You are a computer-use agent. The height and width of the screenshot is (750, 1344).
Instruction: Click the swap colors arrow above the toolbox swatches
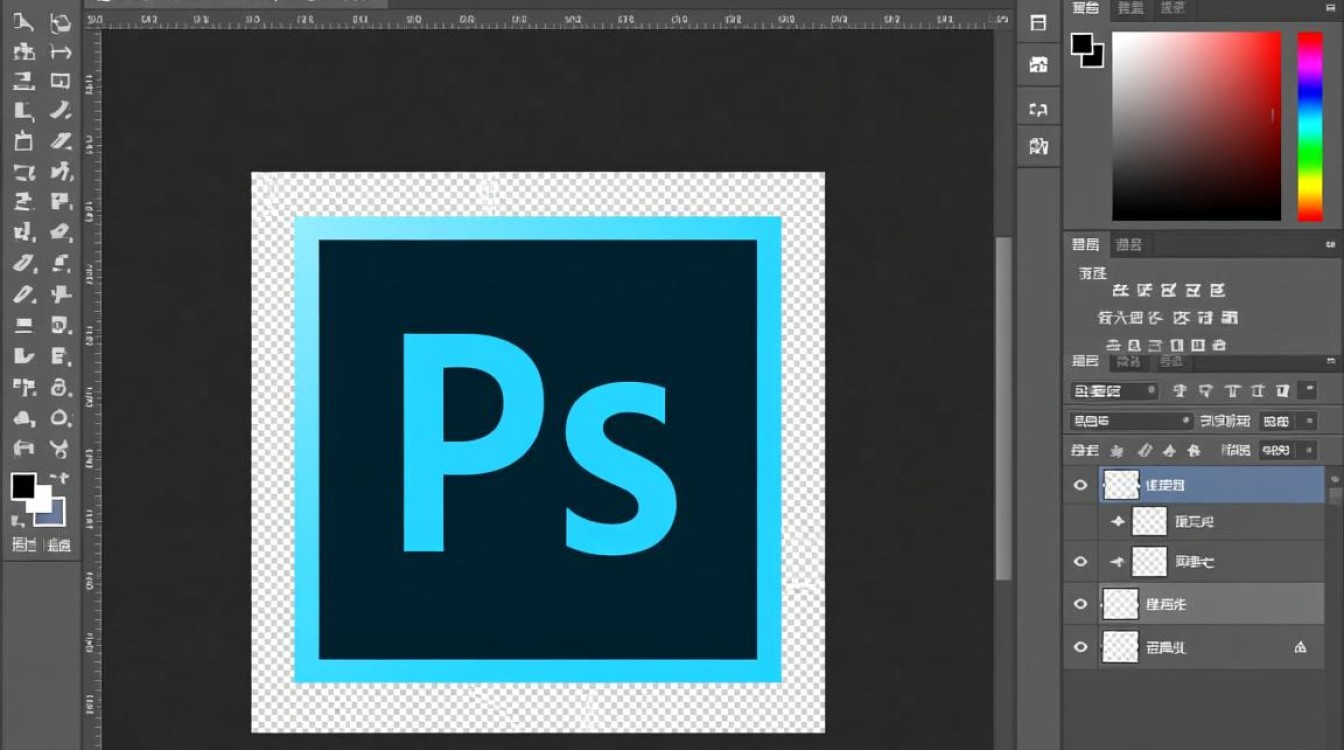(x=60, y=478)
